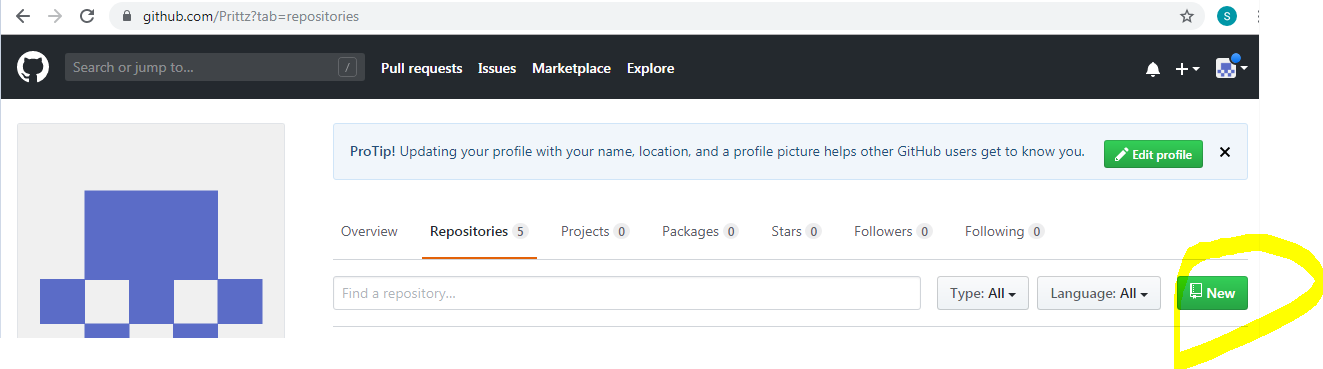Bookmark page with the star icon
1323x369 pixels.
click(1187, 16)
